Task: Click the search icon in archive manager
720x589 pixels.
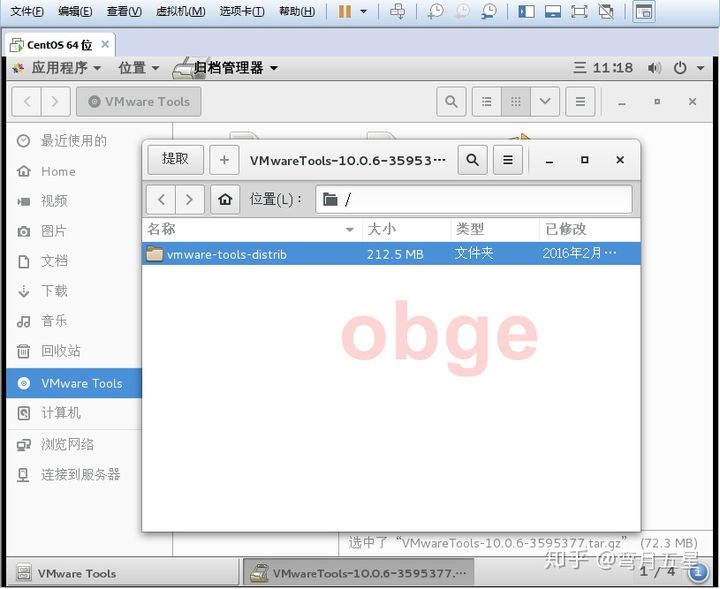Action: (472, 160)
